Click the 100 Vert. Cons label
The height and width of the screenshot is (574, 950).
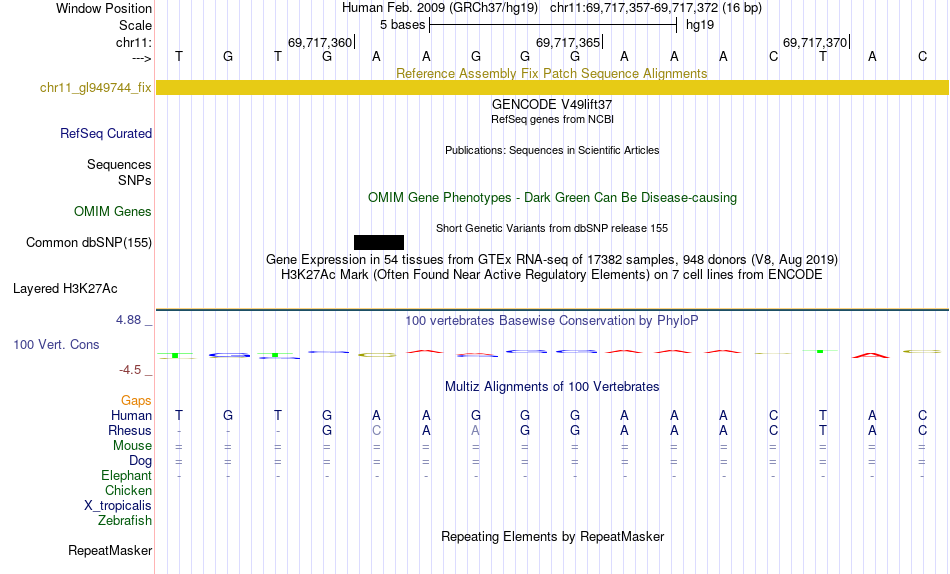56,344
